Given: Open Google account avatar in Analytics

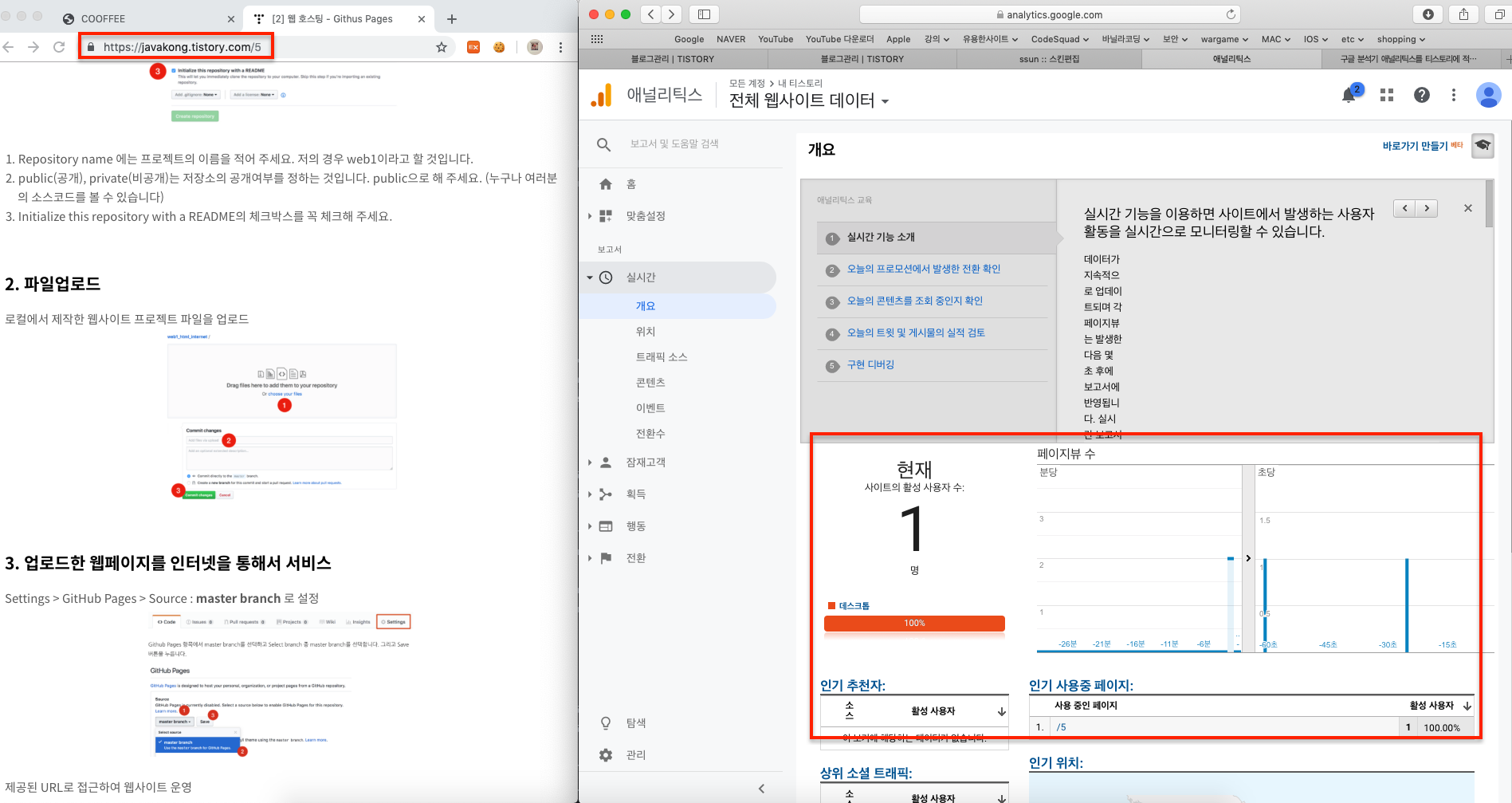Looking at the screenshot, I should tap(1488, 95).
